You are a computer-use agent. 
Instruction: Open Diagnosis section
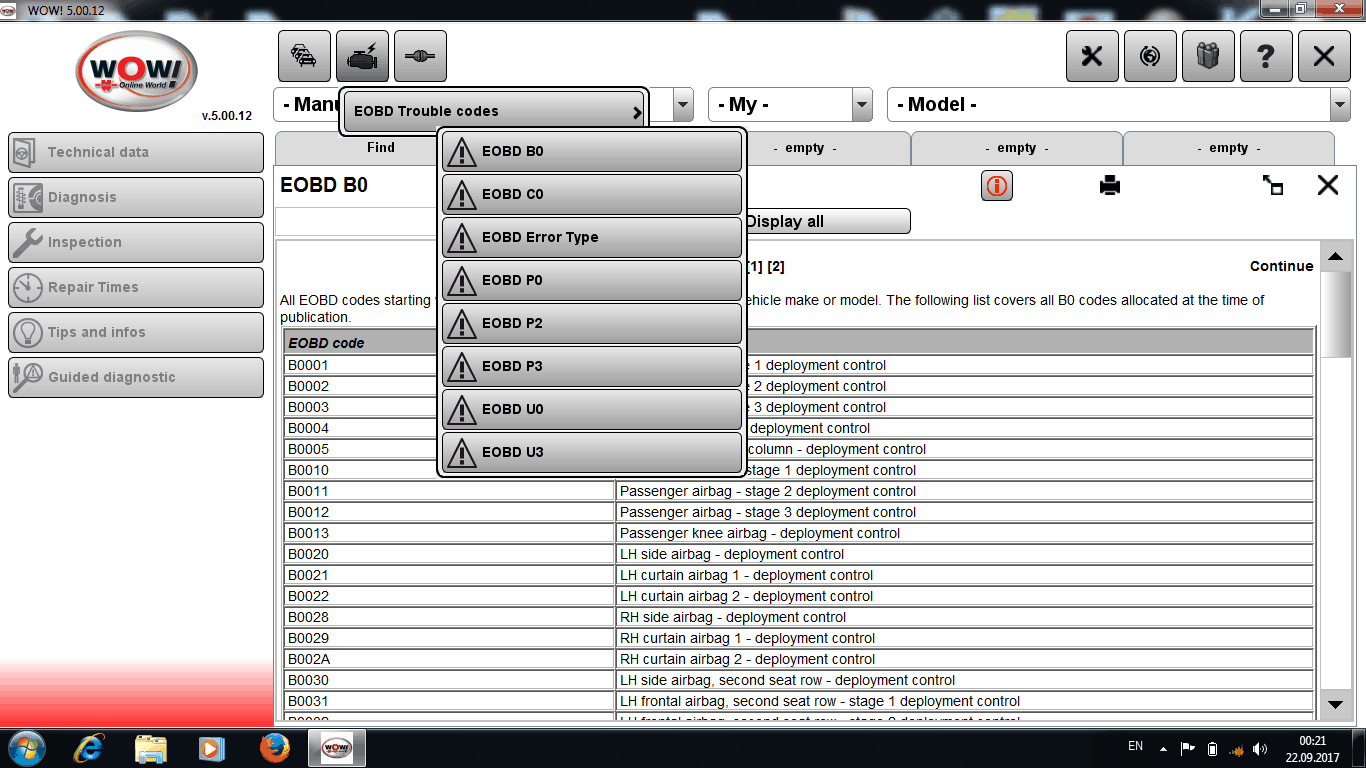[x=136, y=197]
